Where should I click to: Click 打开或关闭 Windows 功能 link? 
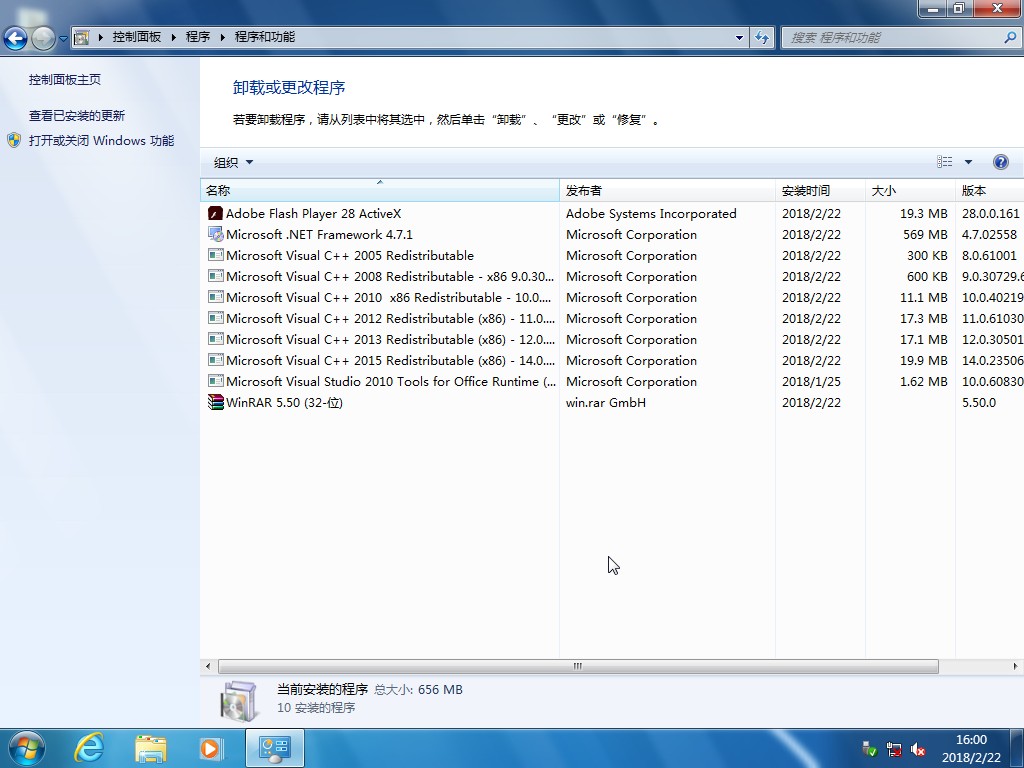(101, 141)
